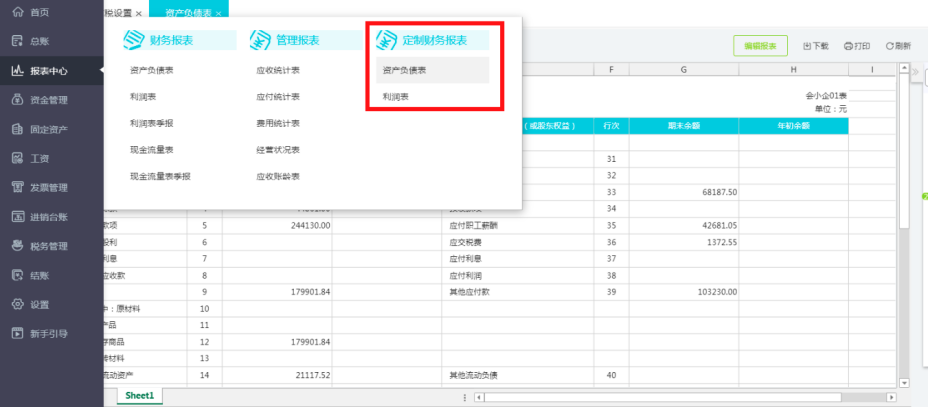Open the 资金管理 money bag icon
Viewport: 928px width, 408px height.
click(18, 100)
